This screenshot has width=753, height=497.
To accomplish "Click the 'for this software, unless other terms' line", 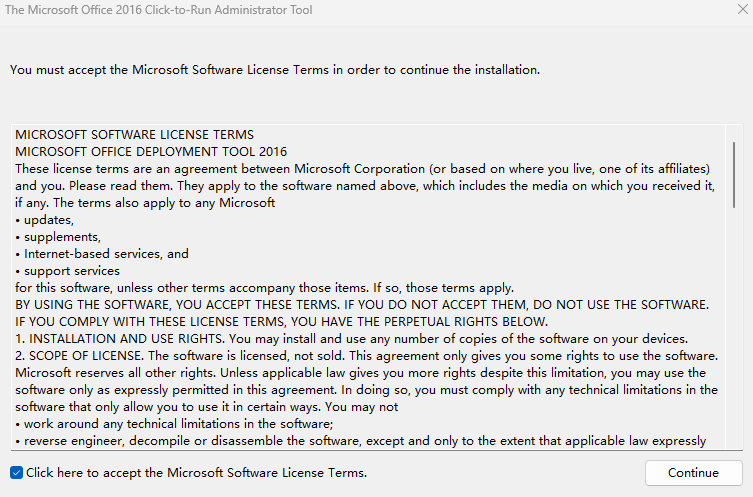I will 264,288.
